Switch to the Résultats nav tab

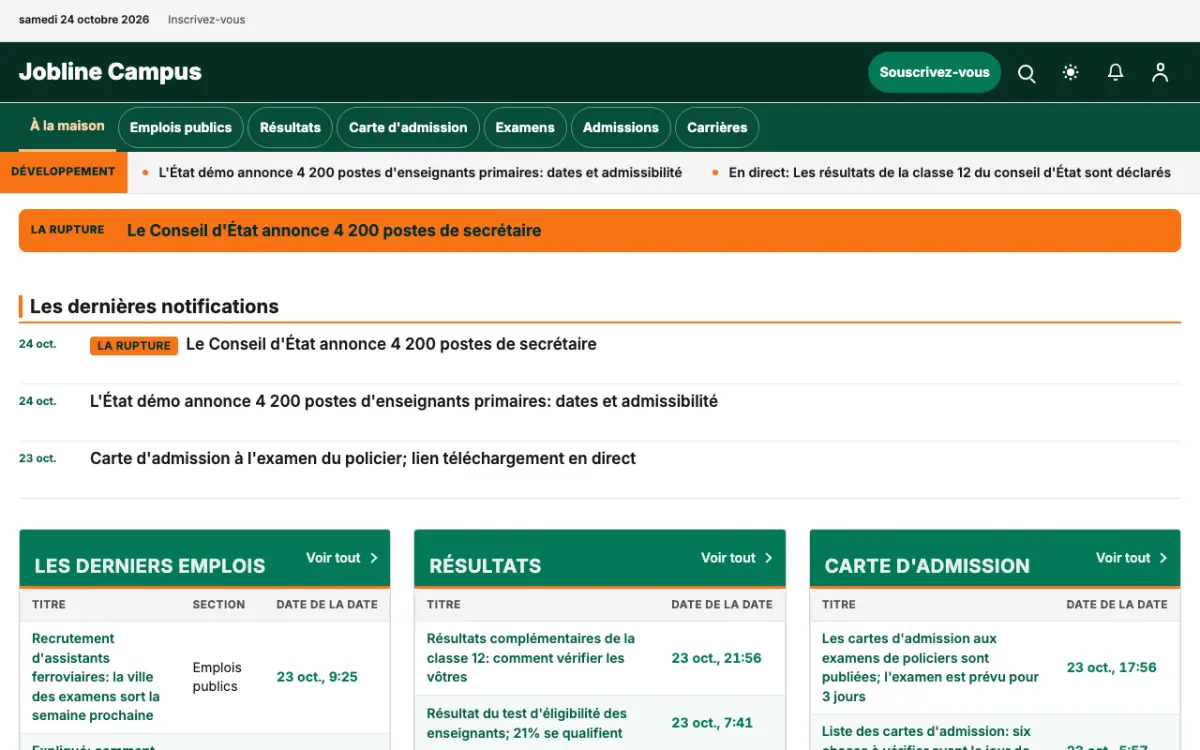coord(290,127)
